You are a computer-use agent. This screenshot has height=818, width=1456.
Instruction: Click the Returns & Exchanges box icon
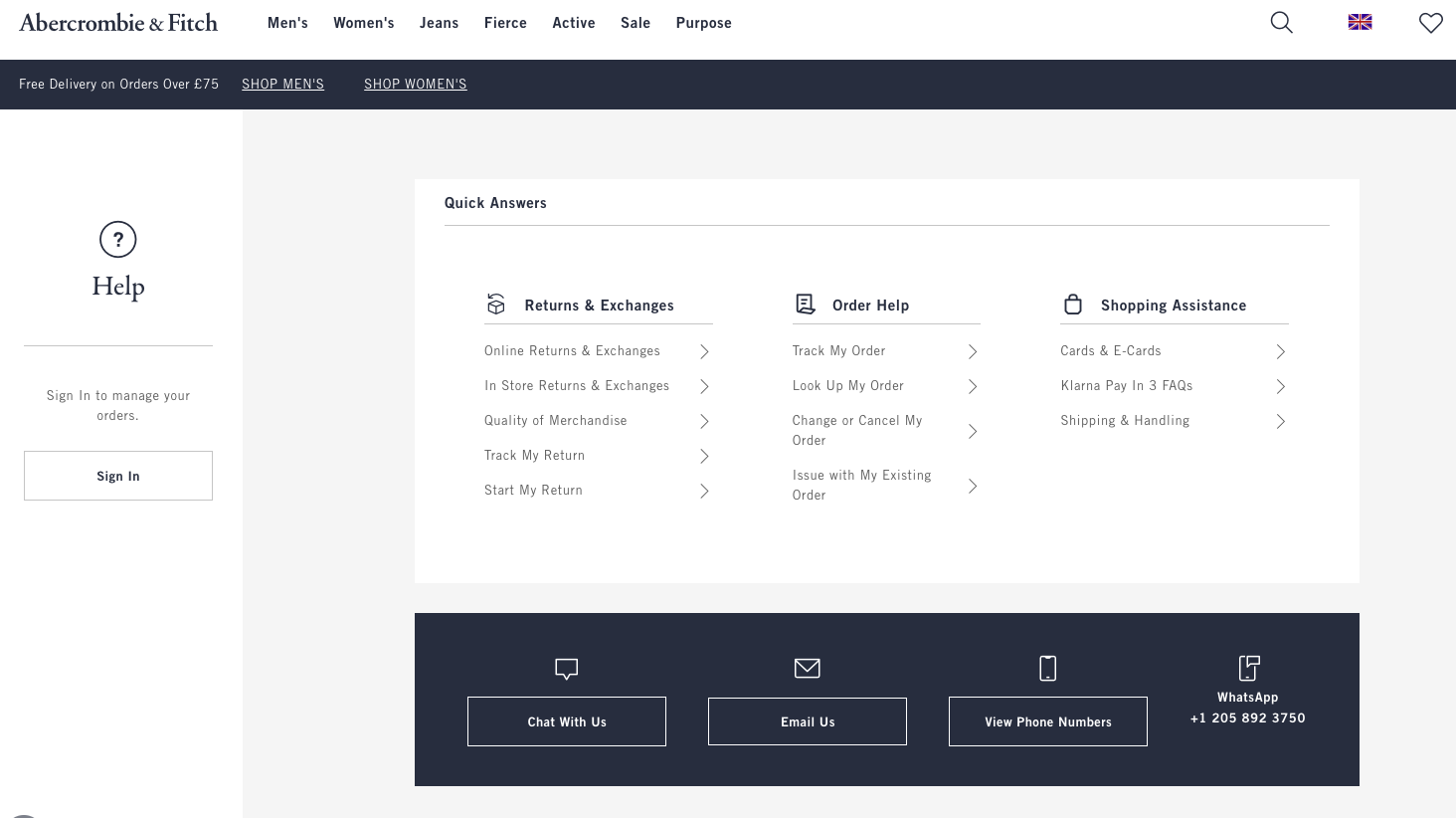click(x=496, y=304)
